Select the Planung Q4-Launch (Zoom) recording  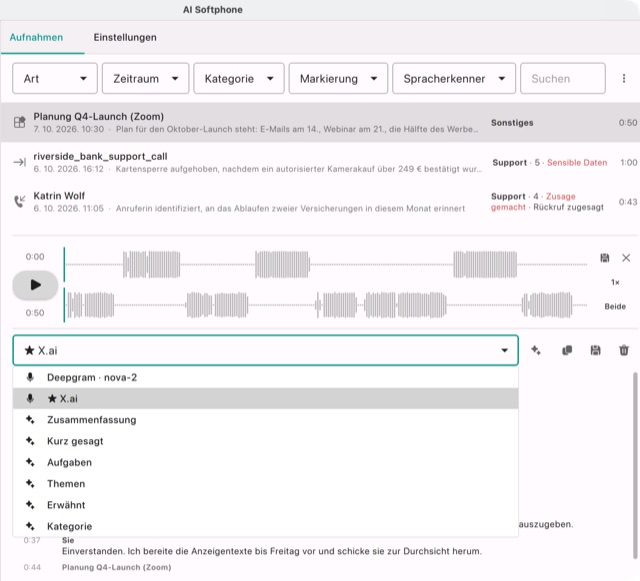(320, 122)
